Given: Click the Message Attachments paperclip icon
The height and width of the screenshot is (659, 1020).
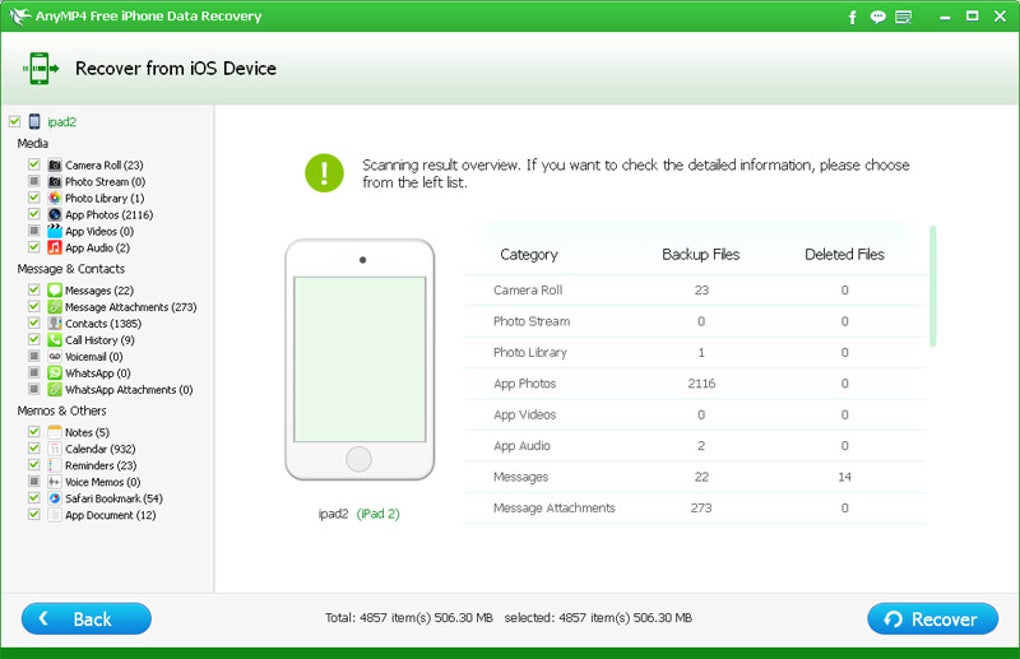Looking at the screenshot, I should pos(55,306).
